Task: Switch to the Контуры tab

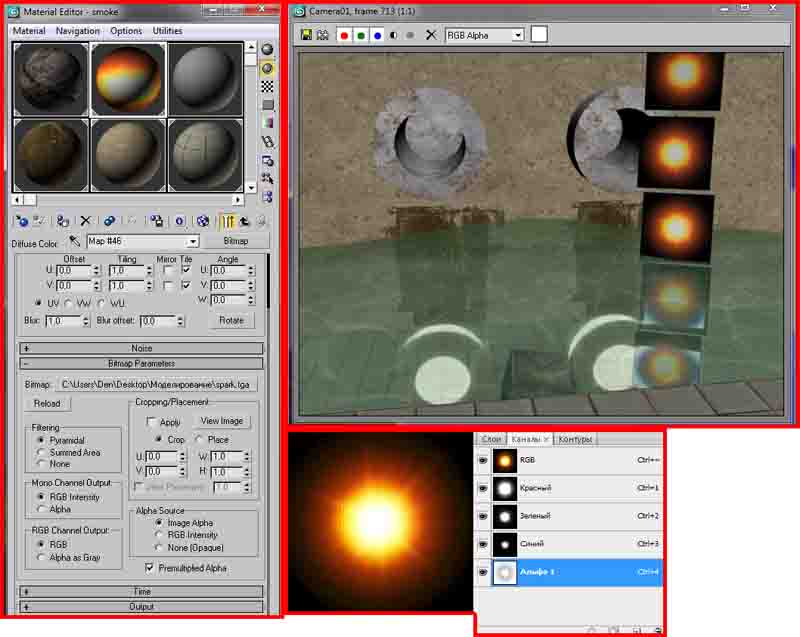Action: (x=576, y=439)
